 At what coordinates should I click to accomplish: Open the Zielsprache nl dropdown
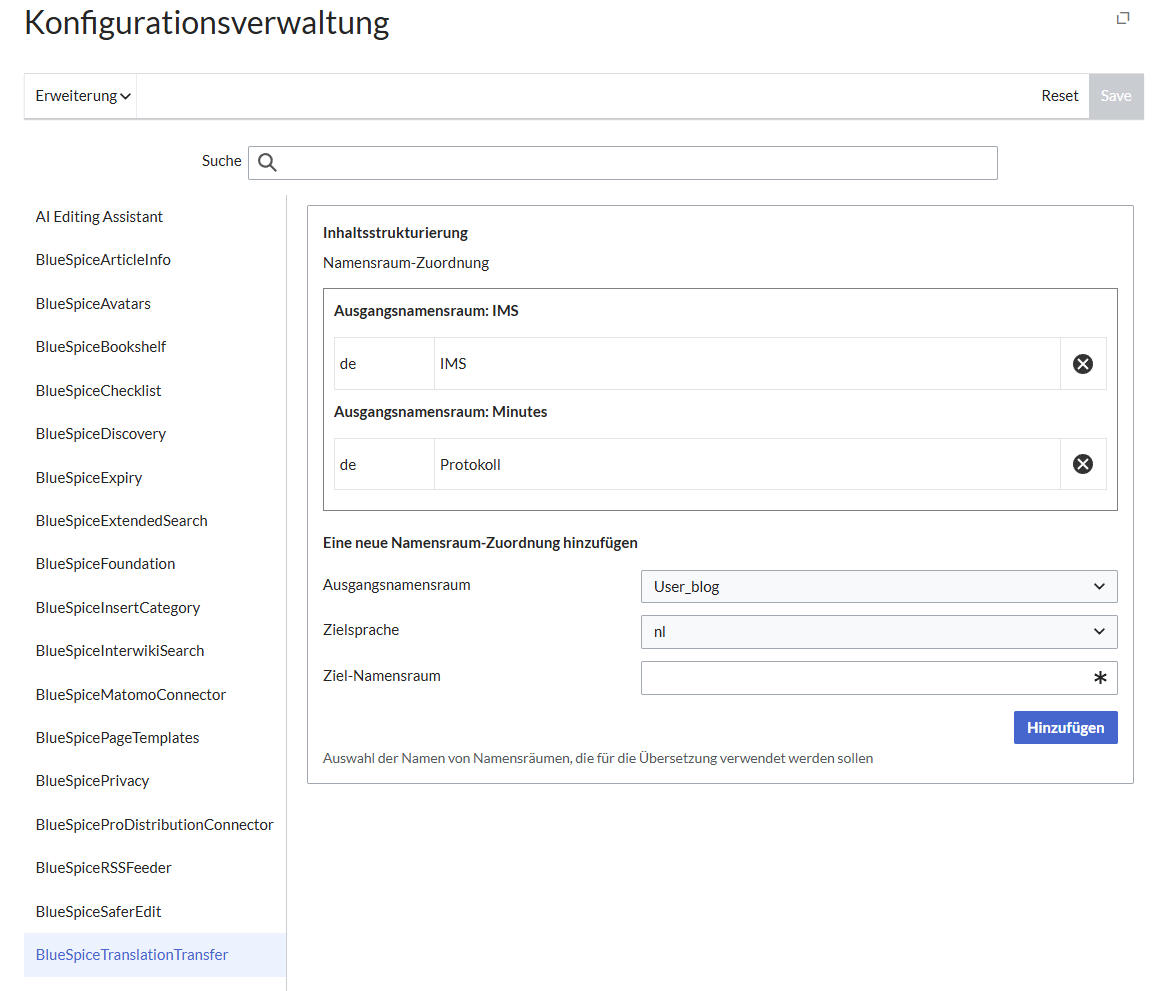pyautogui.click(x=878, y=632)
